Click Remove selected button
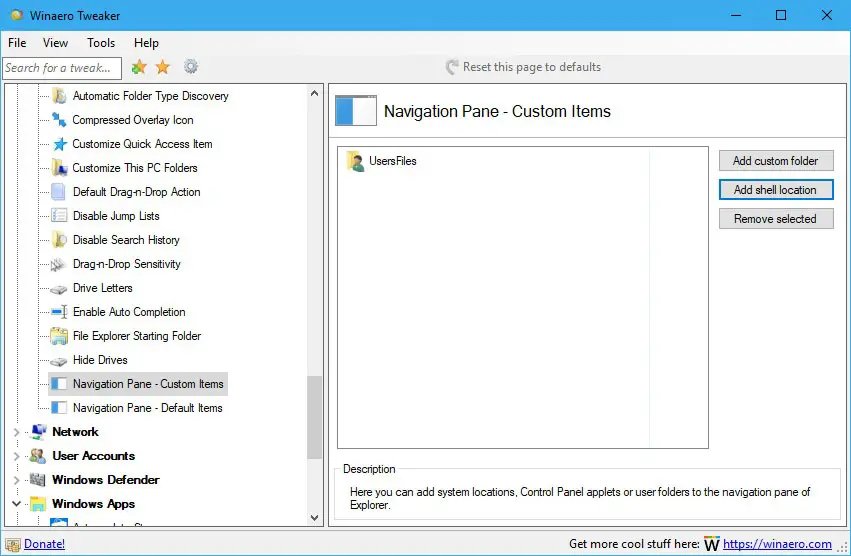 (776, 219)
